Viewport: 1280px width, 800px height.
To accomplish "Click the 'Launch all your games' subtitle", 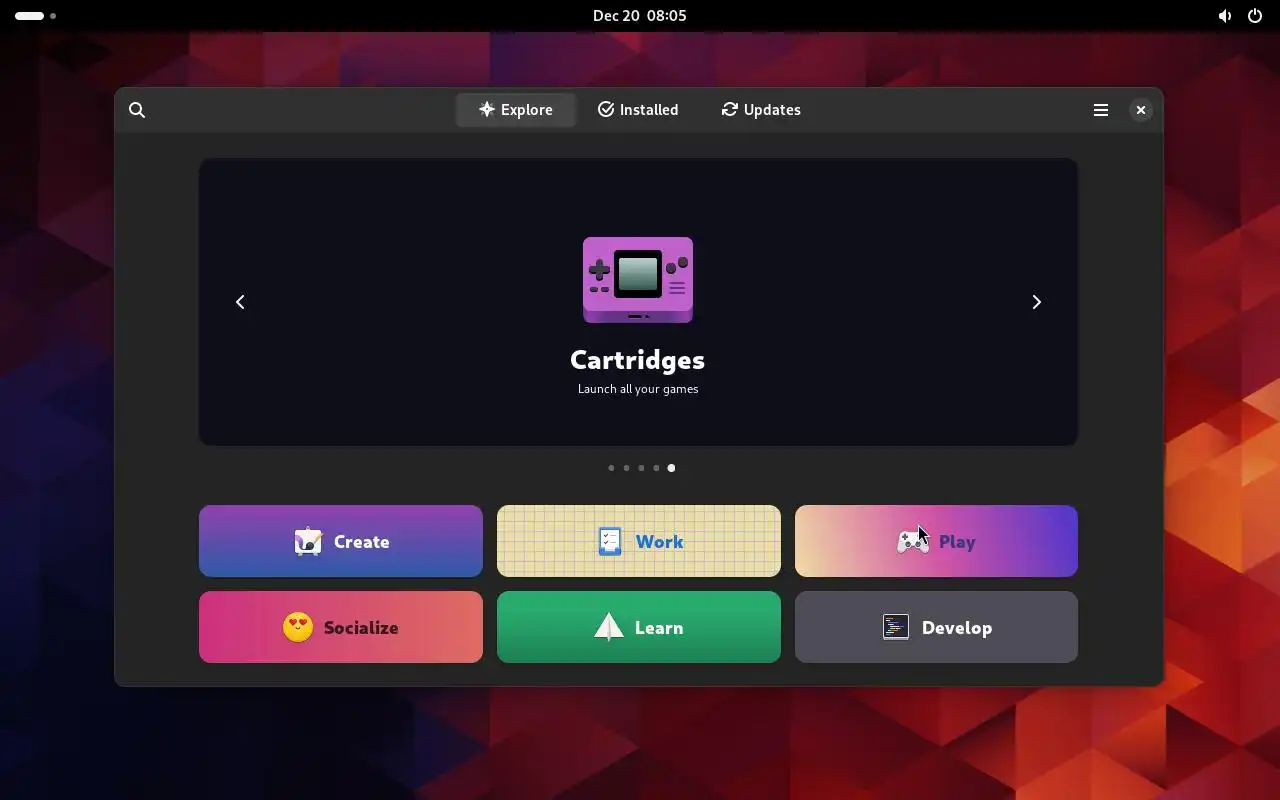I will 638,389.
